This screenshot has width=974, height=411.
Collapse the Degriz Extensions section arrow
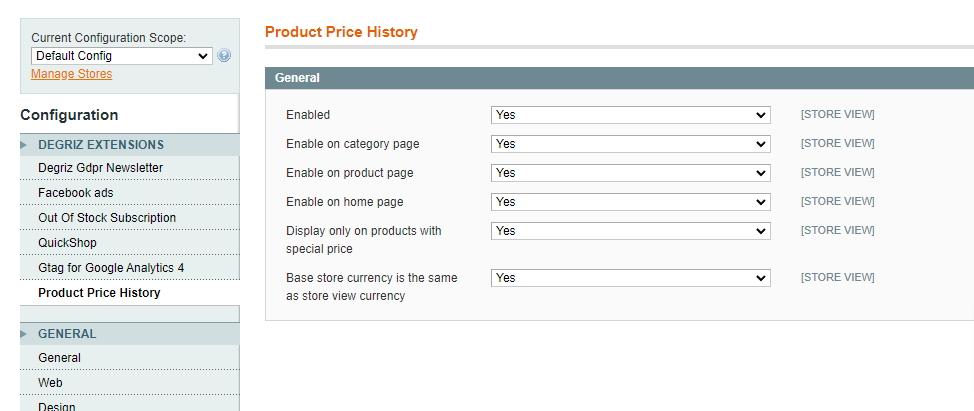click(x=24, y=145)
